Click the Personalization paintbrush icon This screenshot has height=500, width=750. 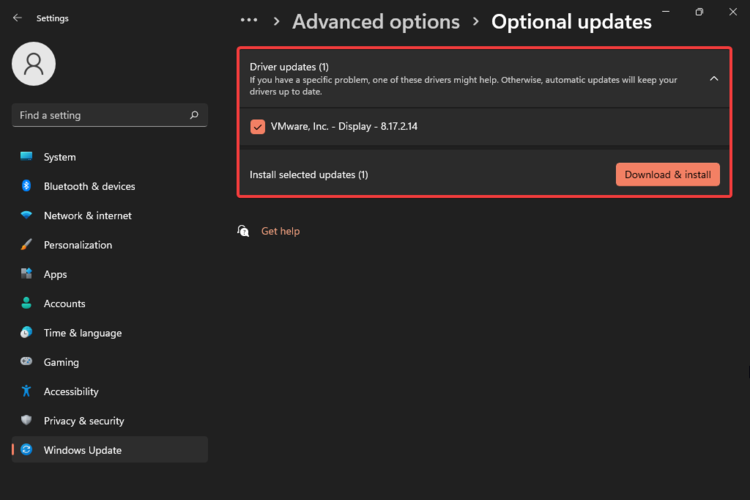click(26, 245)
